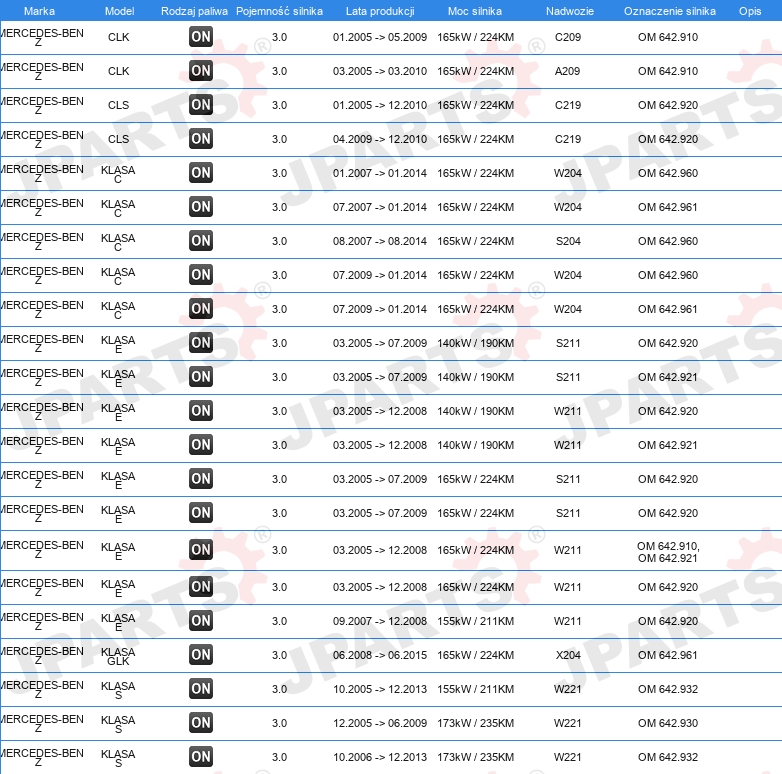Click the Nadwozie column header
782x774 pixels.
[x=570, y=11]
